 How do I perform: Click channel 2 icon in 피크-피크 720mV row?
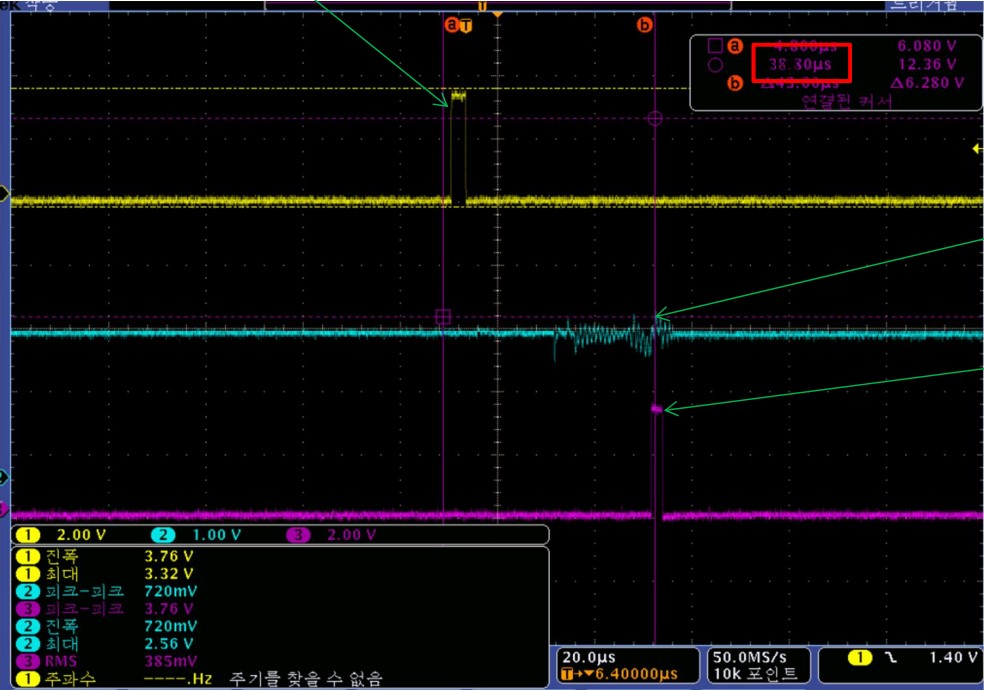pos(28,592)
